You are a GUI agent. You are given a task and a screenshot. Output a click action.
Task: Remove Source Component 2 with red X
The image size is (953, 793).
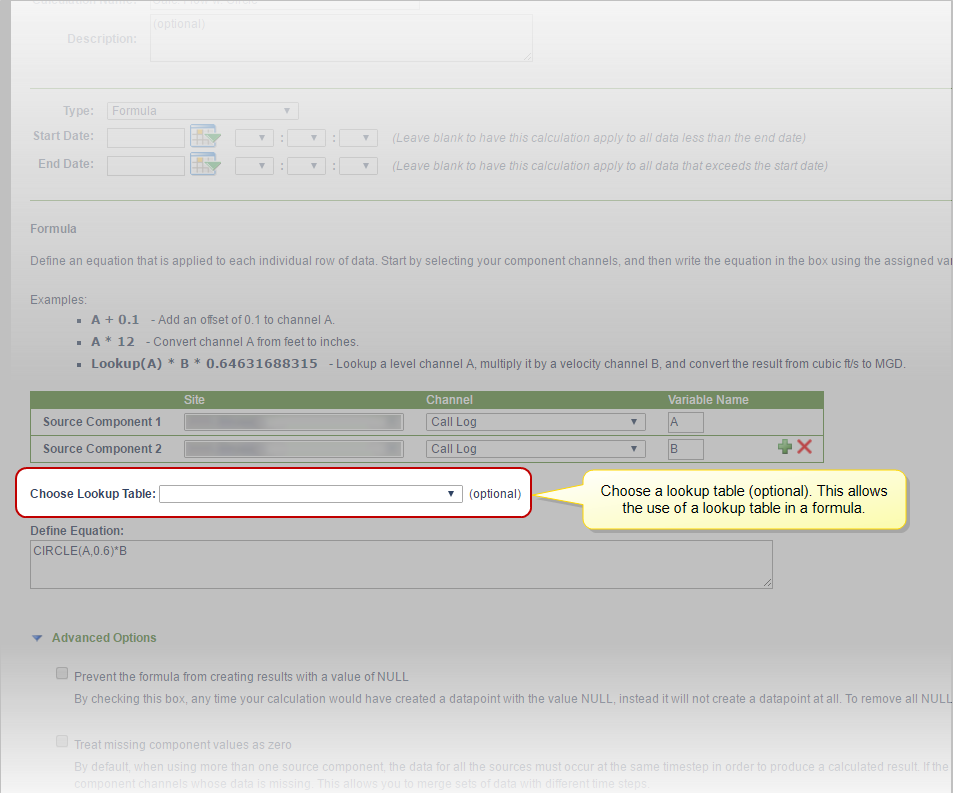click(x=804, y=447)
